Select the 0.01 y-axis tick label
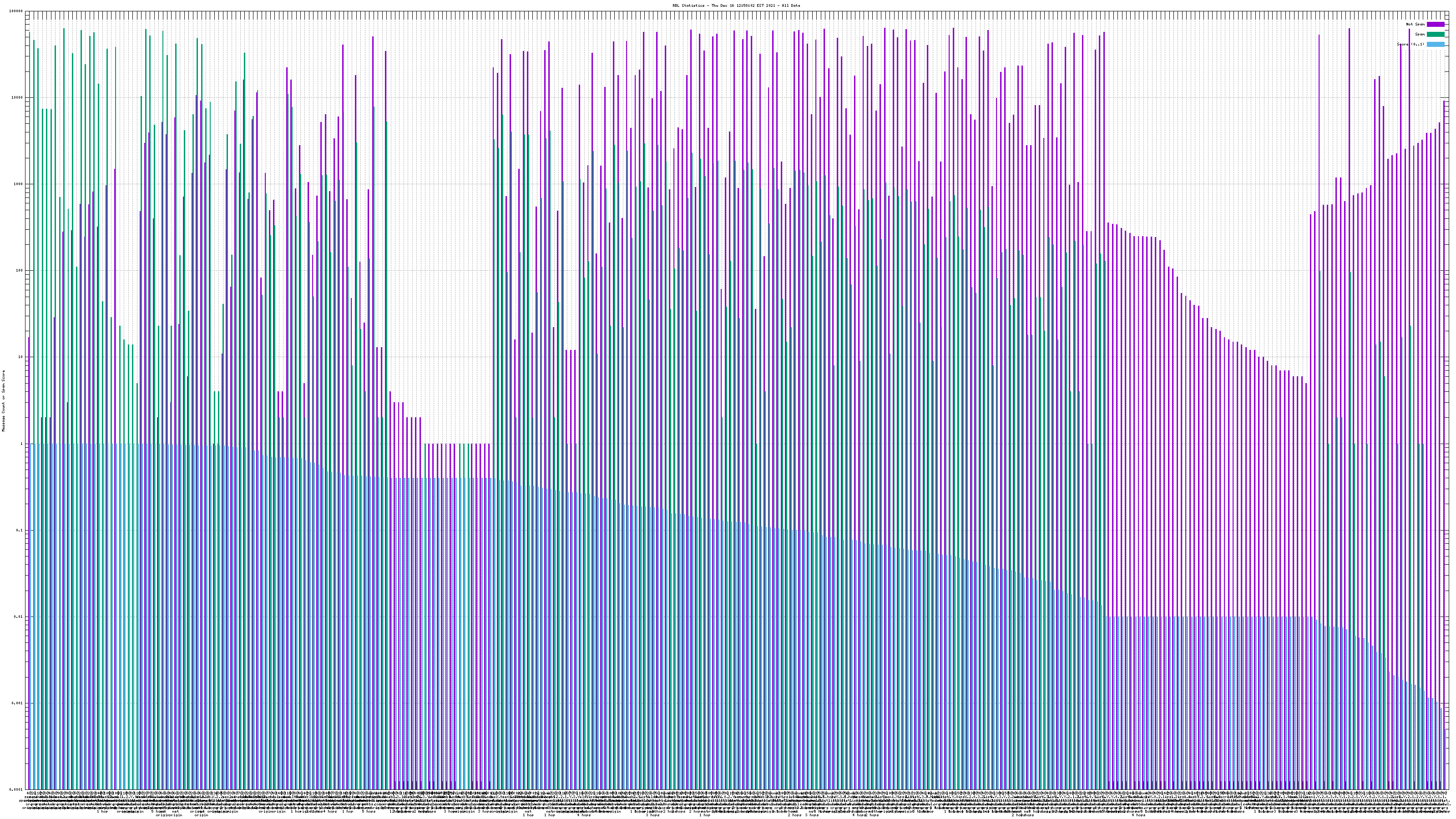The height and width of the screenshot is (819, 1456). click(19, 617)
